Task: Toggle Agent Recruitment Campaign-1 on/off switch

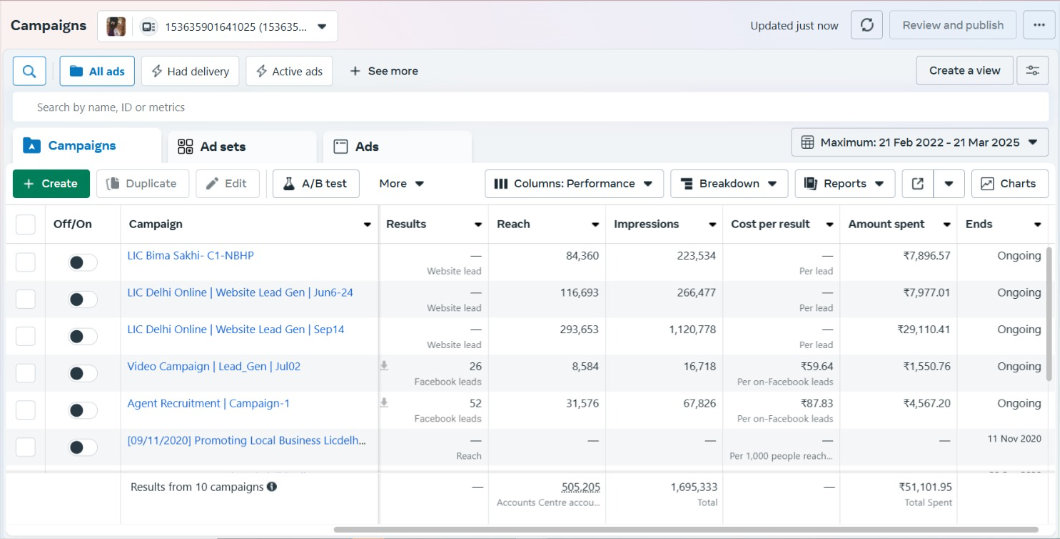Action: [83, 410]
